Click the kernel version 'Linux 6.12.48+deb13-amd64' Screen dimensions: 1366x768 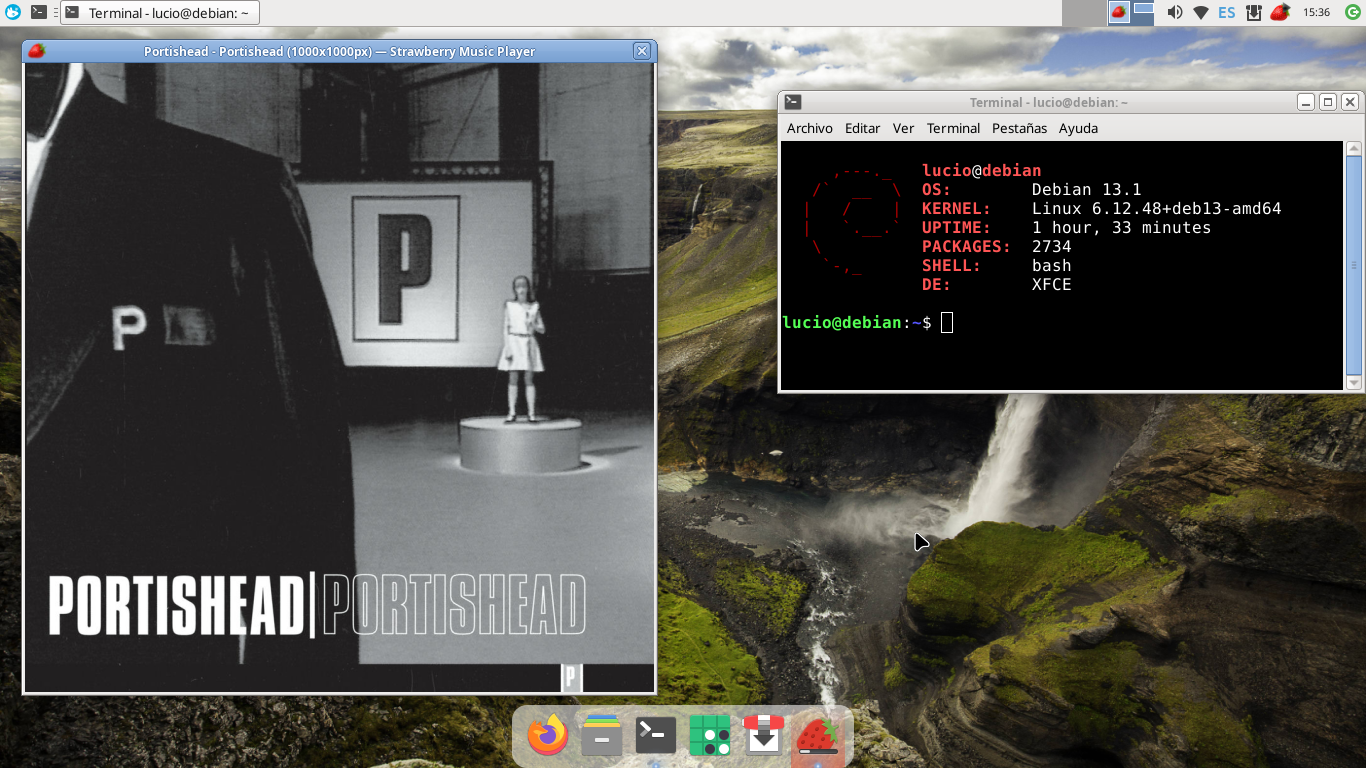(x=1156, y=208)
